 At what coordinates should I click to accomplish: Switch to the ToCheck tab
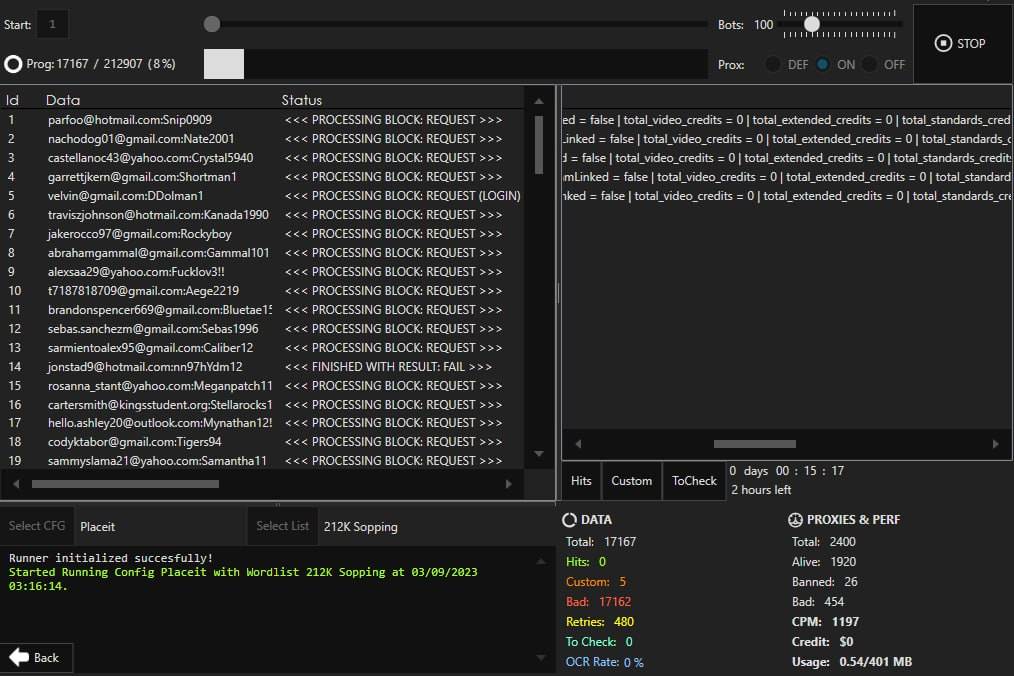[x=694, y=481]
